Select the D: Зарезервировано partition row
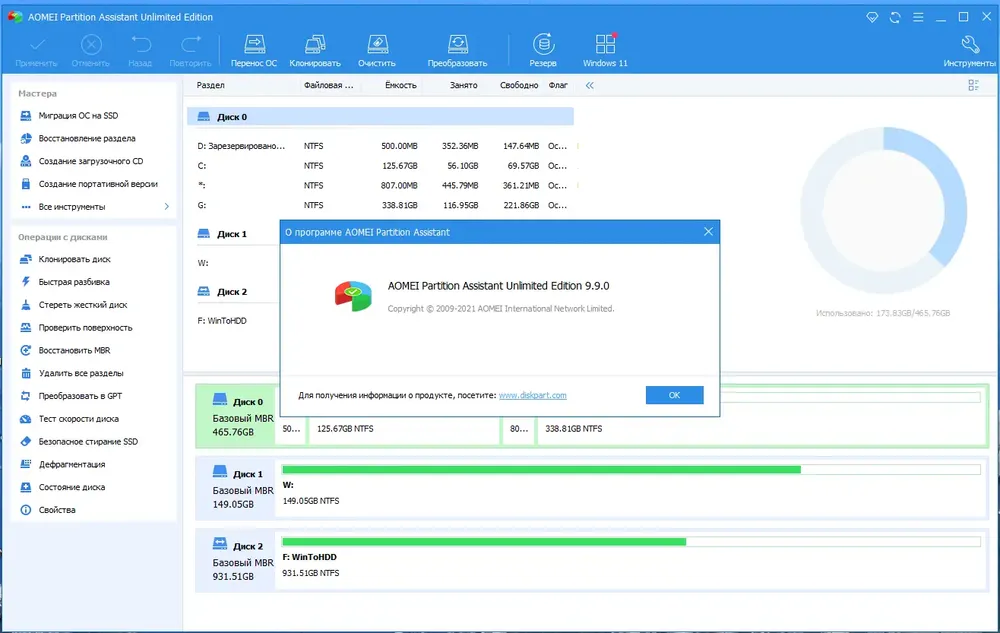Screen dimensions: 1000x633 (381, 146)
